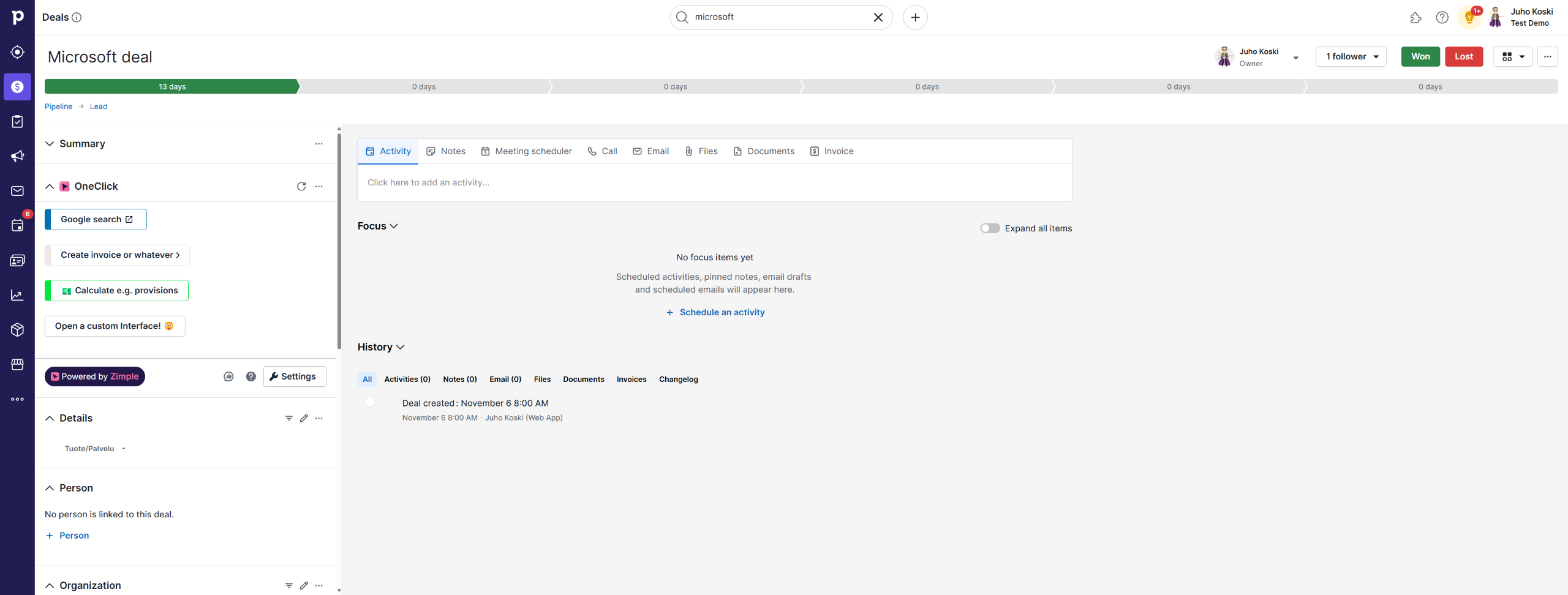The height and width of the screenshot is (595, 1568).
Task: Open Campaigns megaphone icon in sidebar
Action: tap(17, 156)
